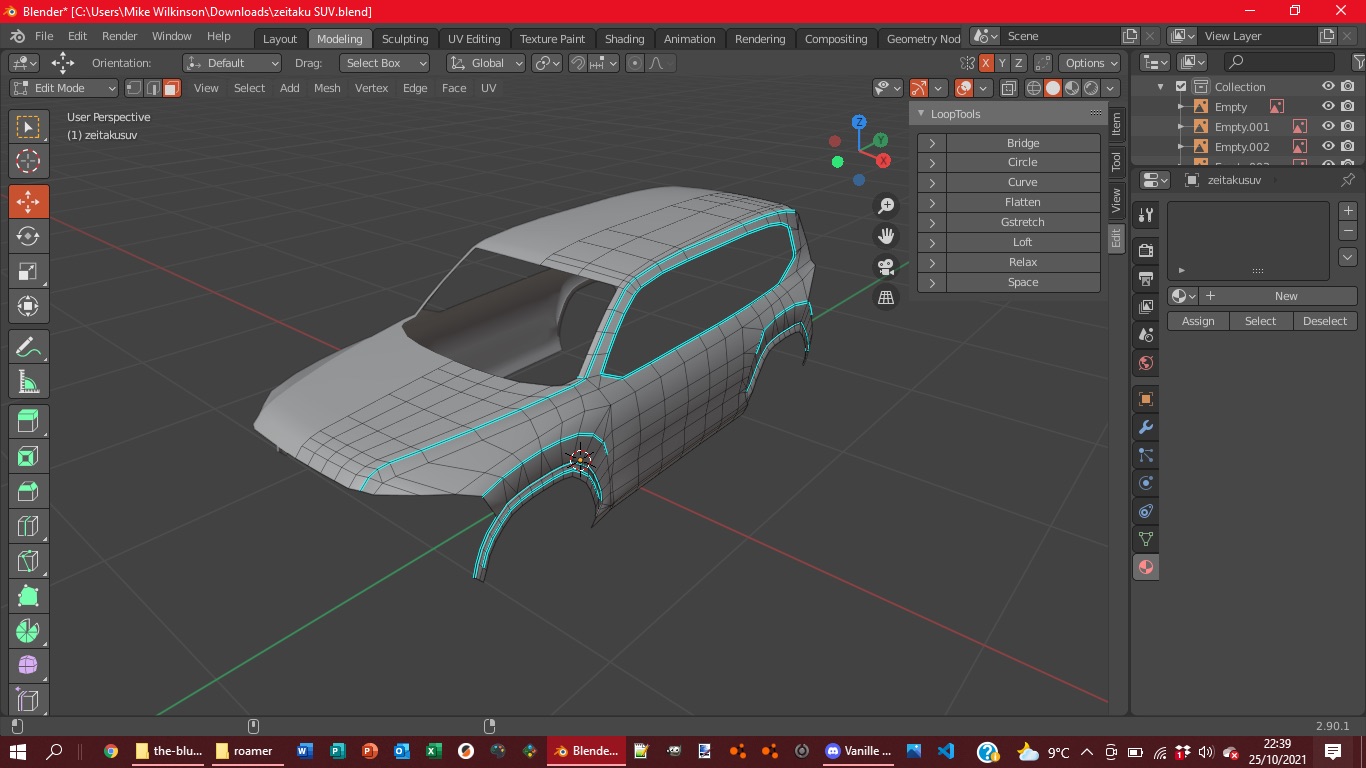Choose the Extrude Region tool
This screenshot has height=768, width=1366.
pyautogui.click(x=28, y=421)
